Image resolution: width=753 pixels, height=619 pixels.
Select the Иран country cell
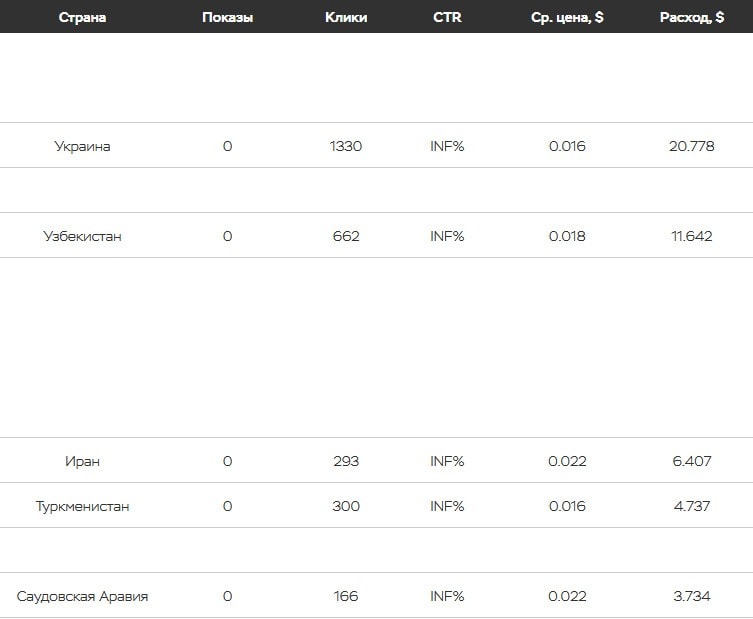coord(82,461)
